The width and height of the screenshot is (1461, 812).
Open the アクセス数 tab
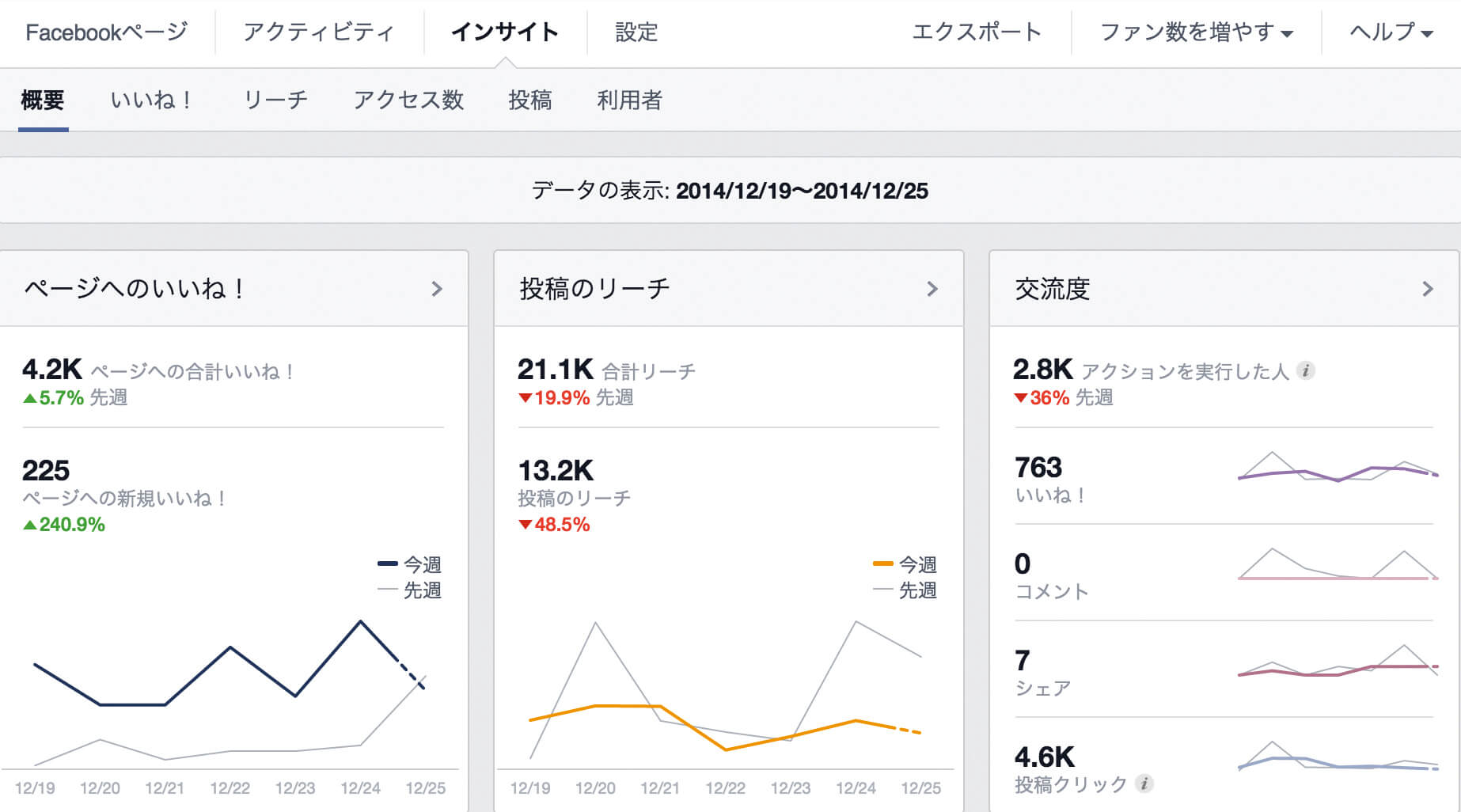pos(408,101)
